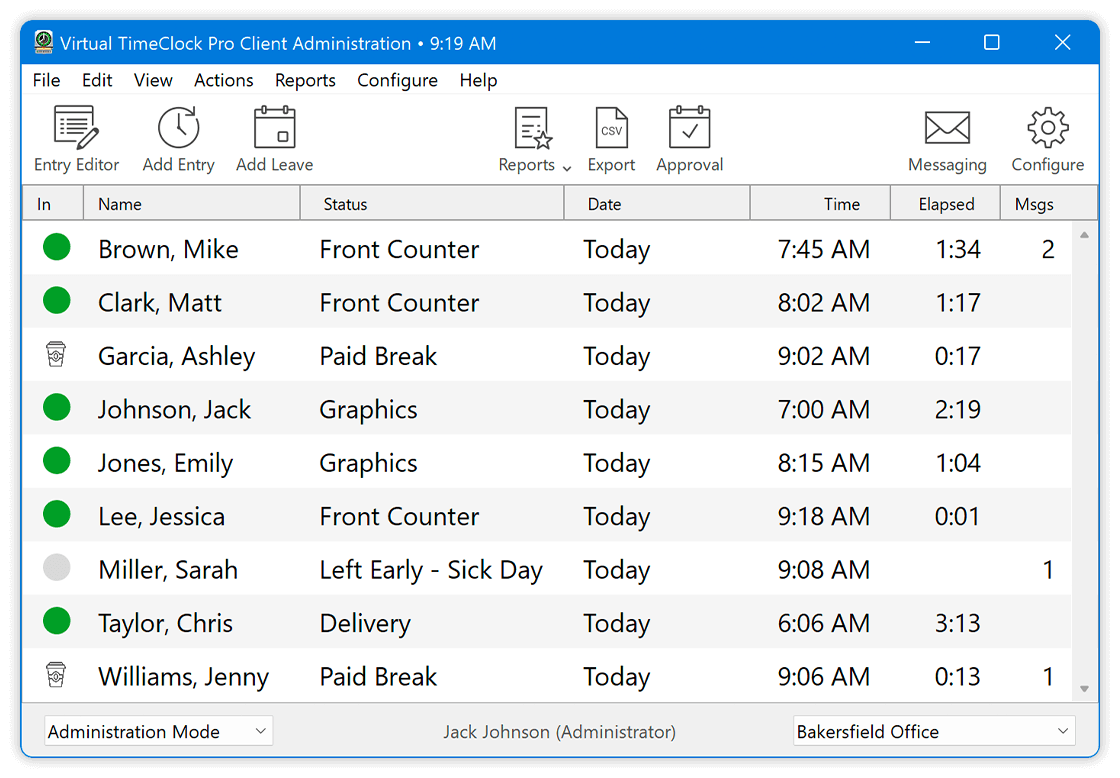Click the Left Early - Sick Day status

[431, 570]
